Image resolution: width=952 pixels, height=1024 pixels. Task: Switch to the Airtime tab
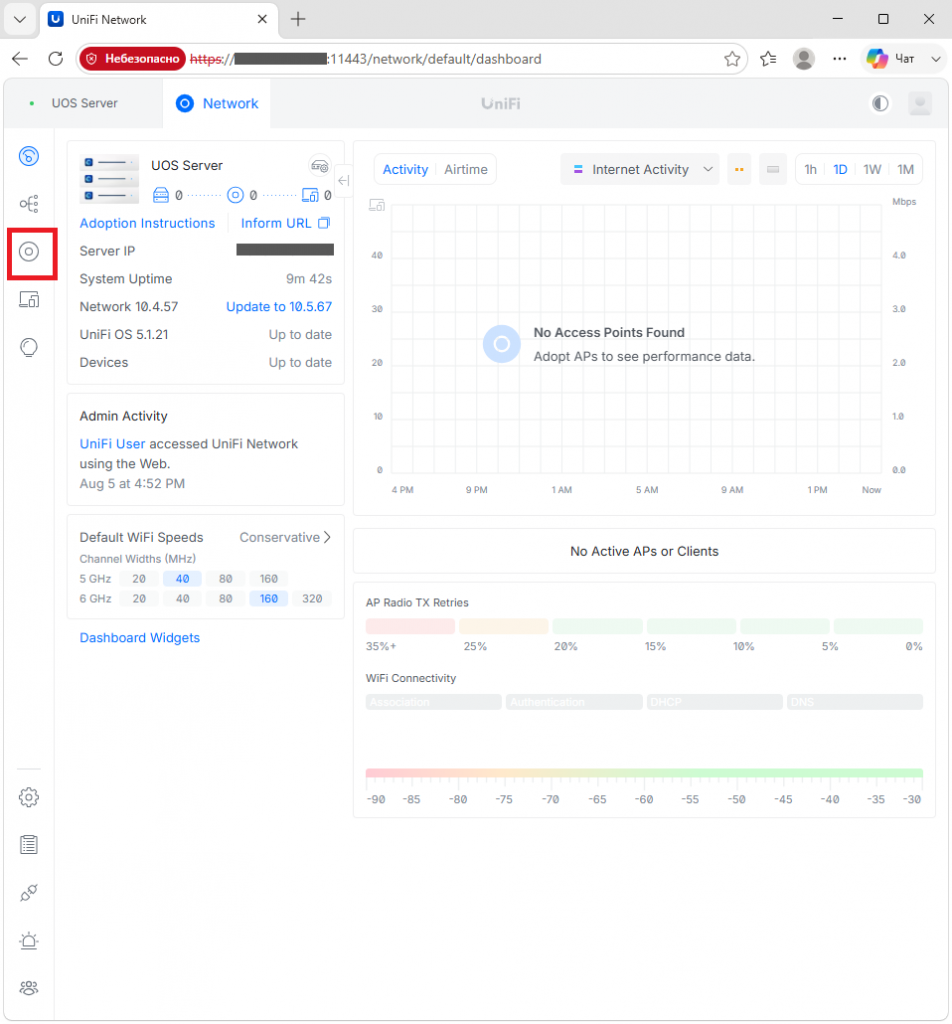pyautogui.click(x=466, y=169)
